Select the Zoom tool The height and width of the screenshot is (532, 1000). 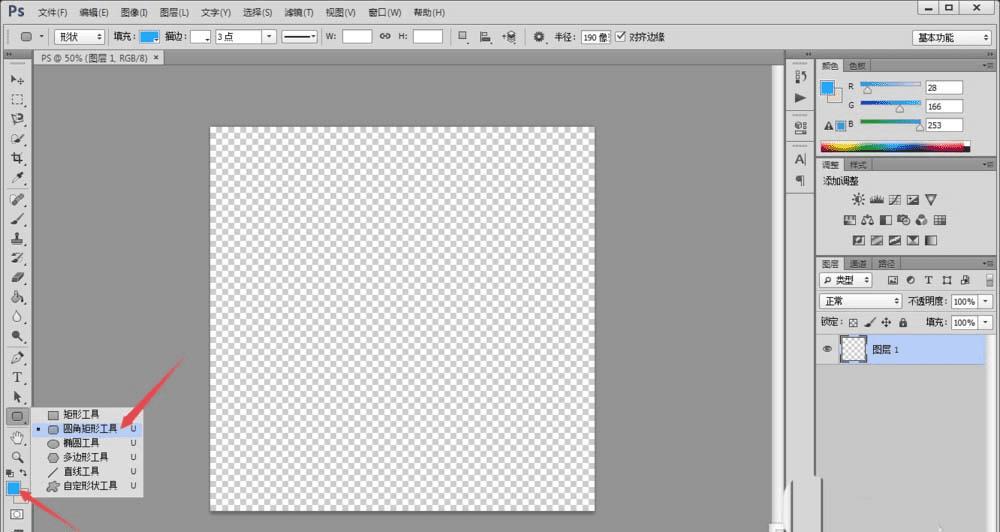17,457
